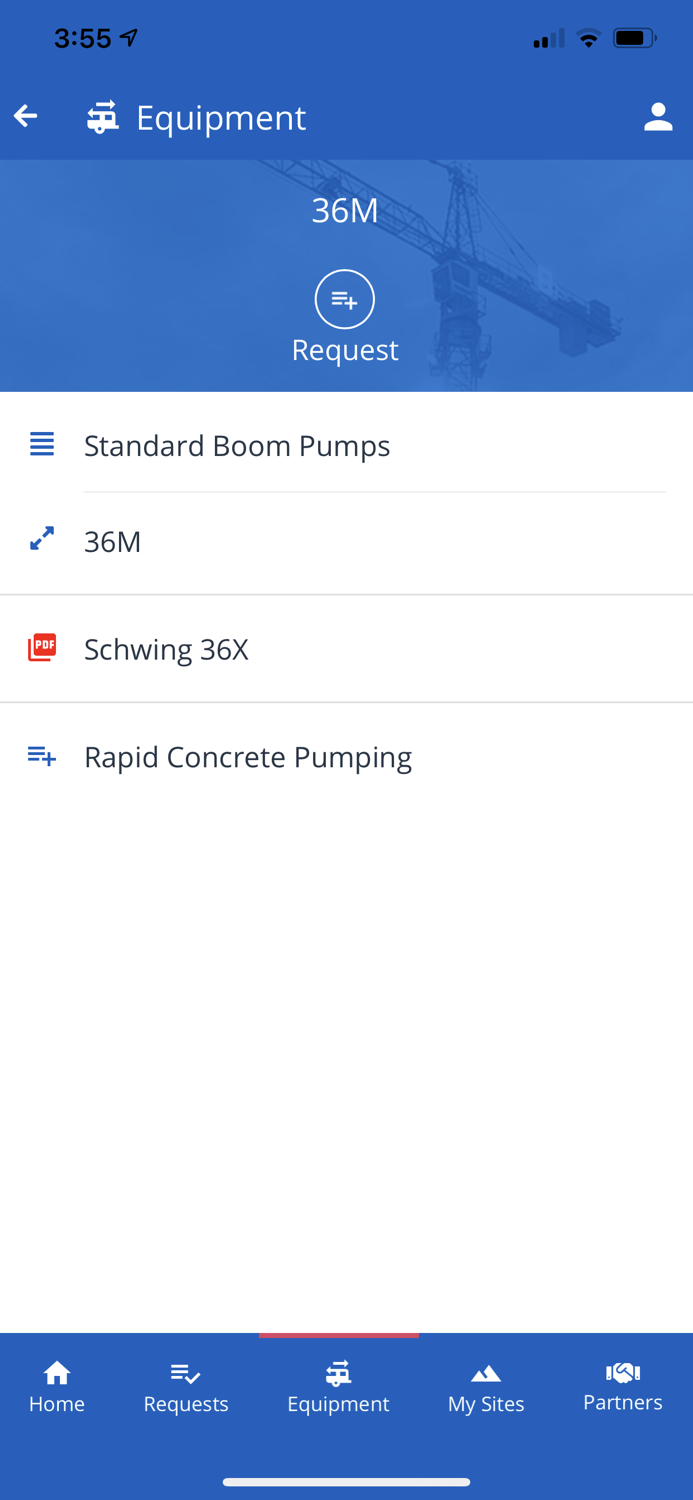This screenshot has height=1500, width=693.
Task: Select the Equipment truck icon in bottom bar
Action: click(x=339, y=1372)
